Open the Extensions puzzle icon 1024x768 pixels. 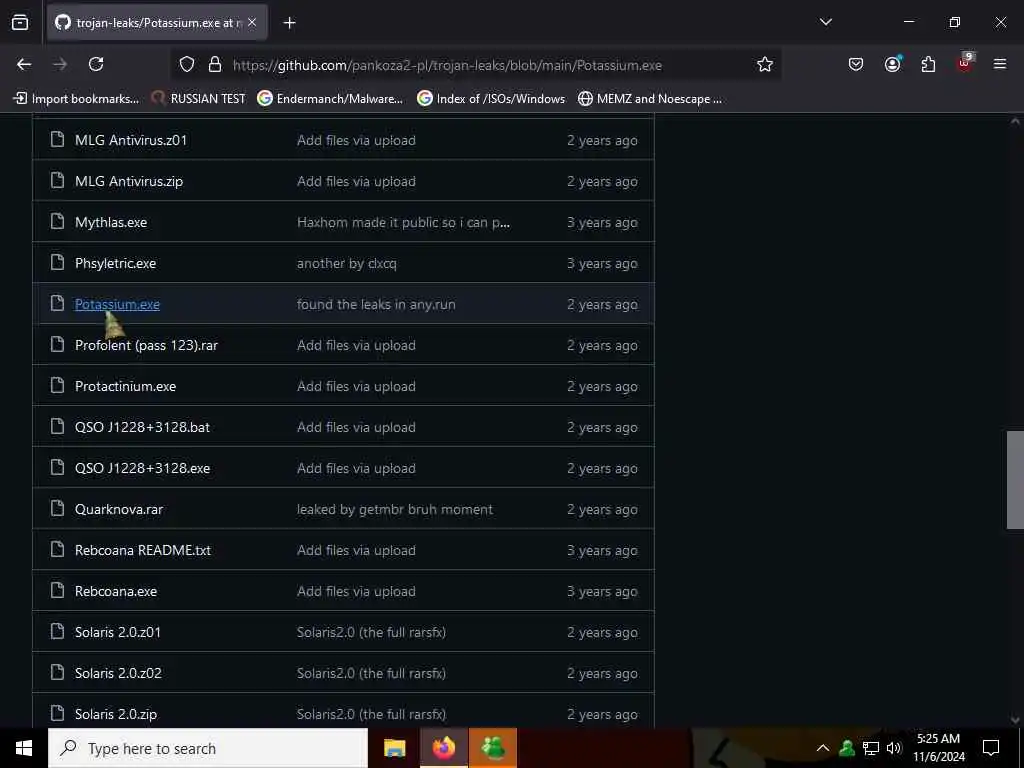coord(928,64)
